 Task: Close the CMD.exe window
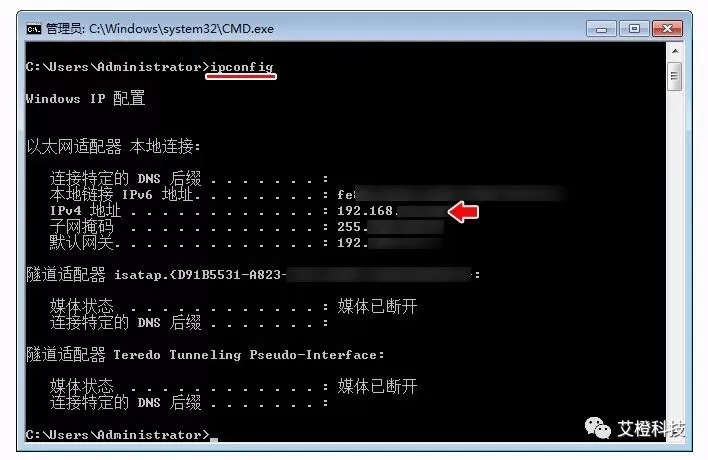coord(667,29)
